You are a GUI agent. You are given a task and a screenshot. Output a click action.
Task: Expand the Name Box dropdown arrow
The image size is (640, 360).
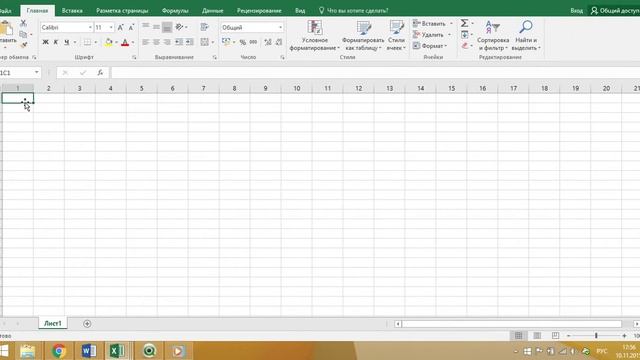(36, 73)
